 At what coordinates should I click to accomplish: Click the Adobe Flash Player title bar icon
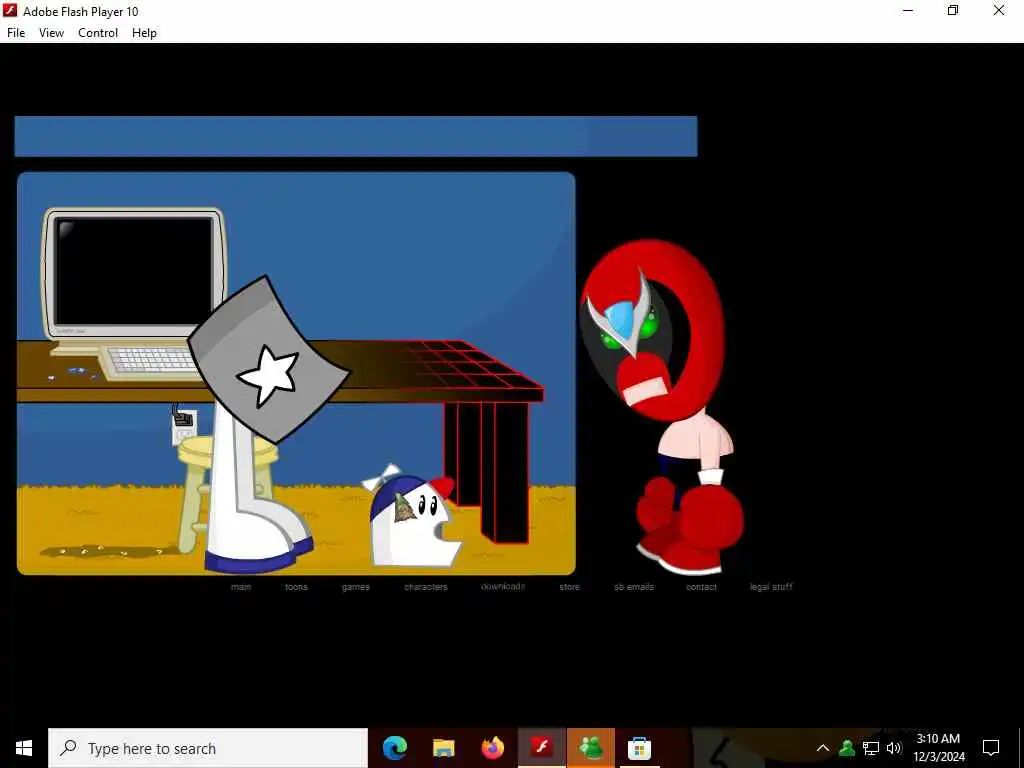[x=10, y=10]
